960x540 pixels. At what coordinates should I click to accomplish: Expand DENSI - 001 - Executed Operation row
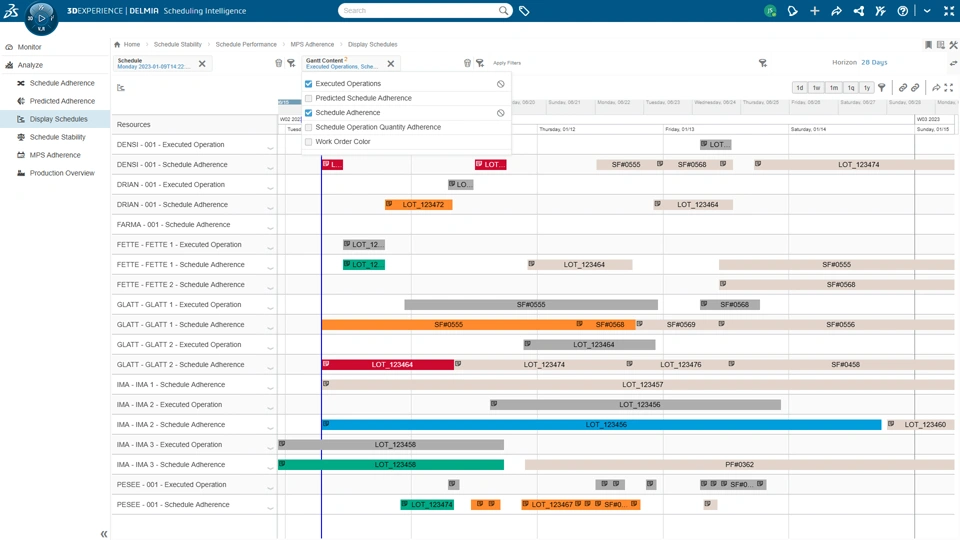pyautogui.click(x=270, y=149)
